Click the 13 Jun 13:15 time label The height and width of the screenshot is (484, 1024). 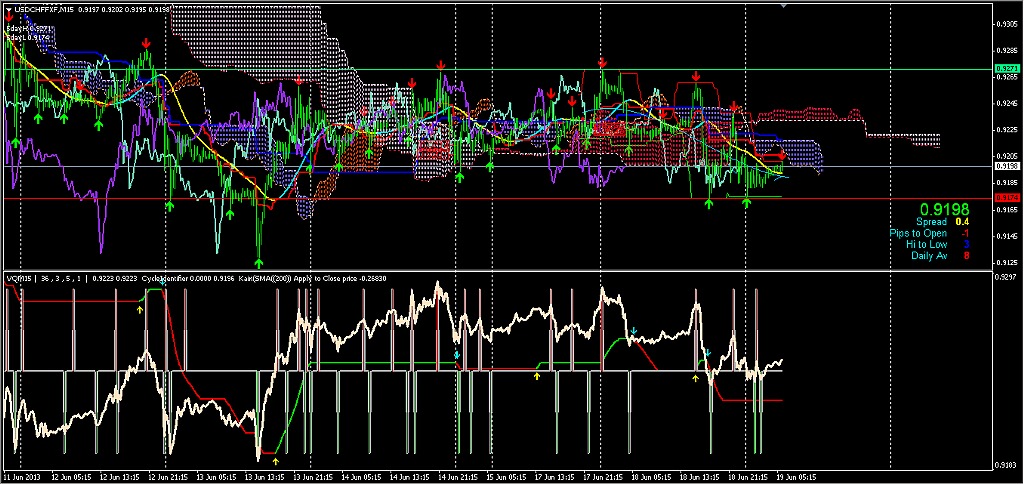pyautogui.click(x=264, y=476)
